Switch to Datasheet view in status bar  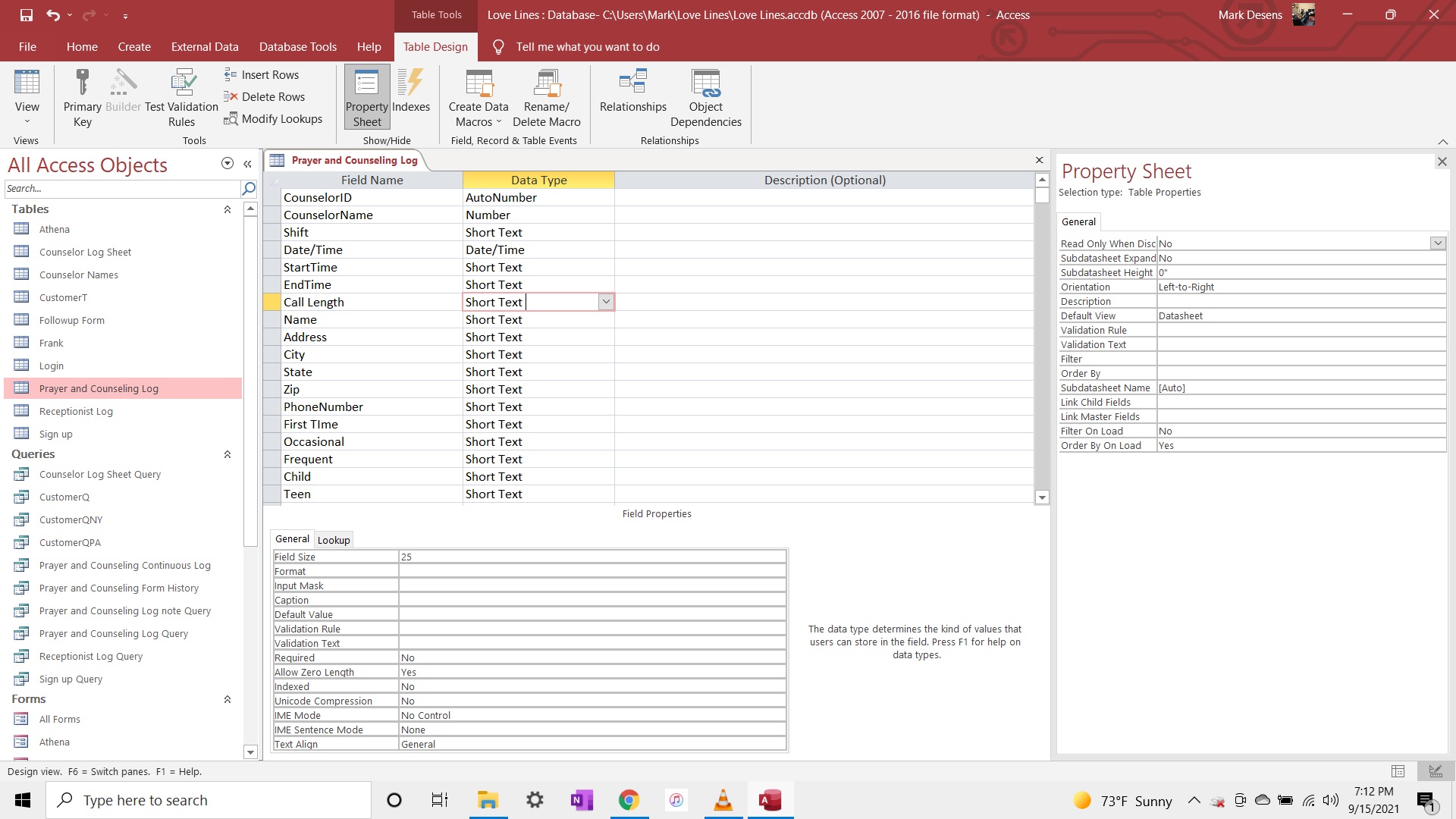1398,771
